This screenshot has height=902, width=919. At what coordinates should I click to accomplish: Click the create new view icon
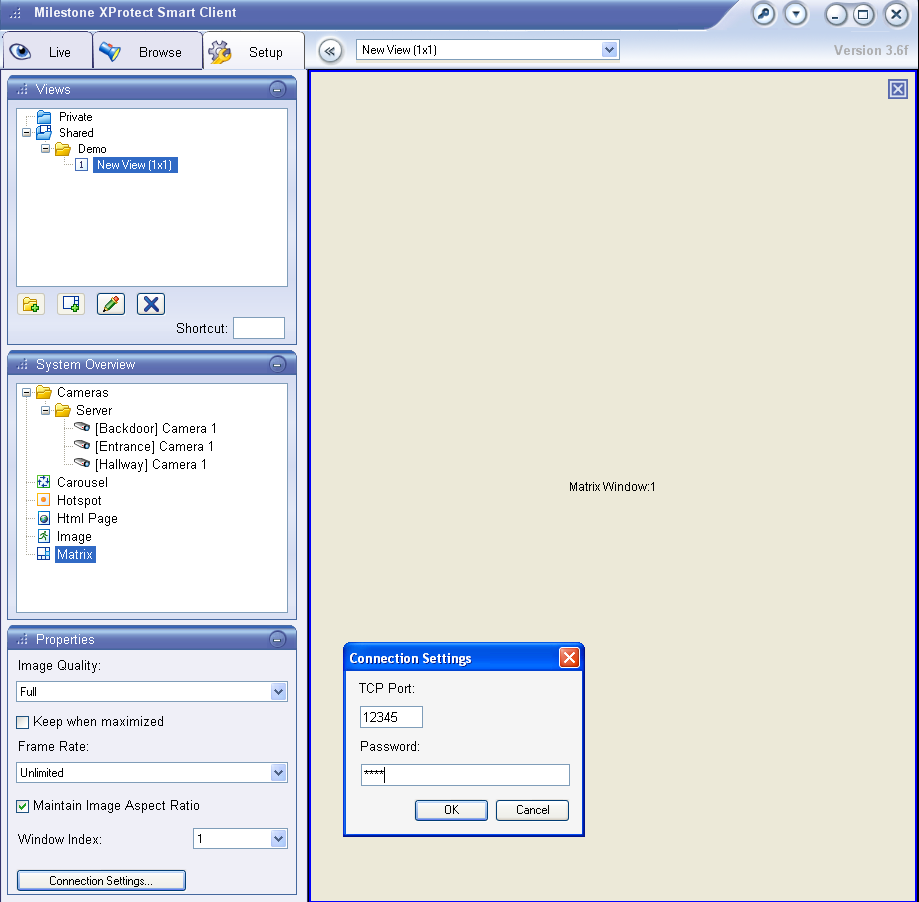[x=70, y=304]
